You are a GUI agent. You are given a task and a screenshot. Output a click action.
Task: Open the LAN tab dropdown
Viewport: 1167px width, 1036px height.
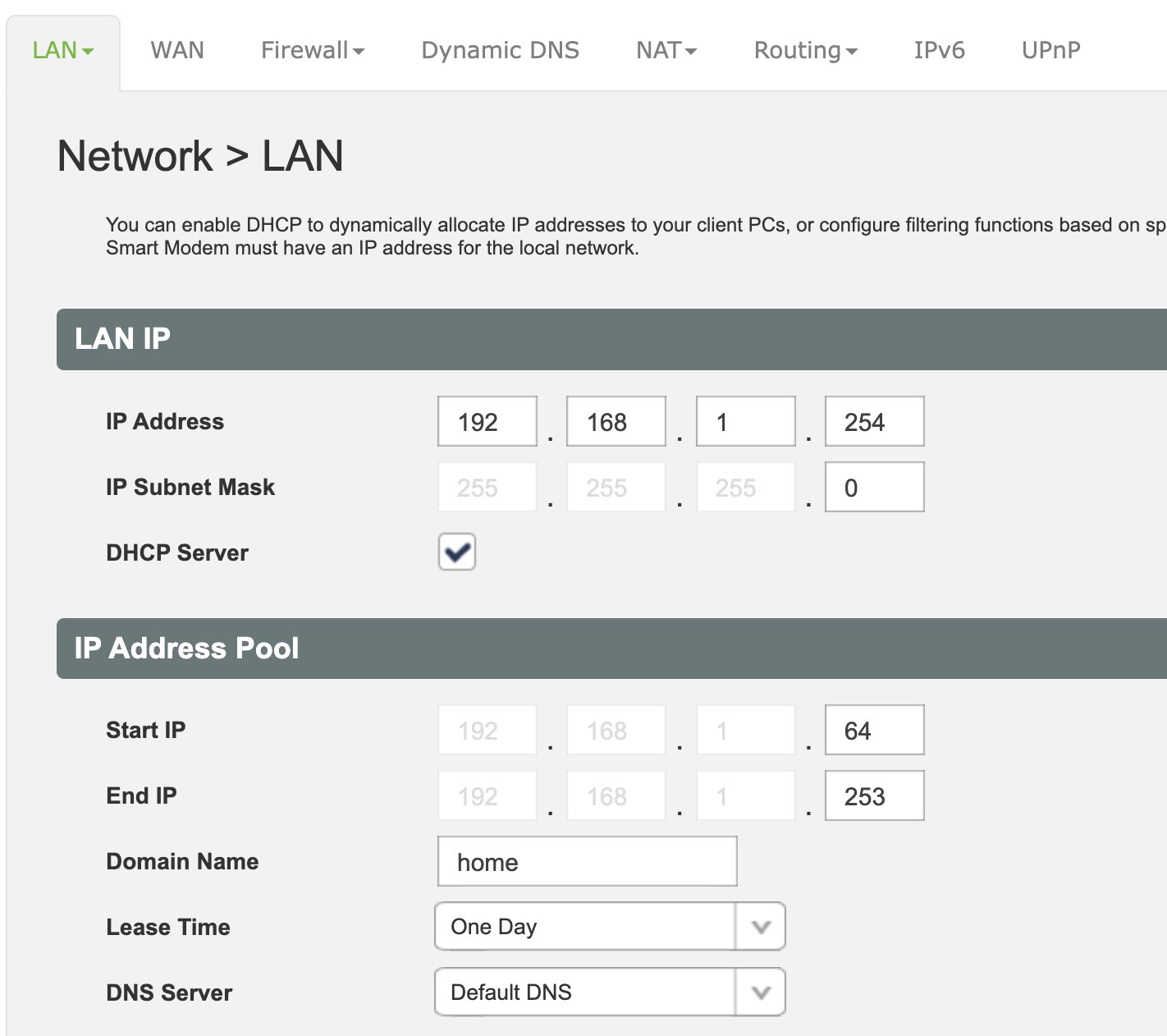click(63, 51)
